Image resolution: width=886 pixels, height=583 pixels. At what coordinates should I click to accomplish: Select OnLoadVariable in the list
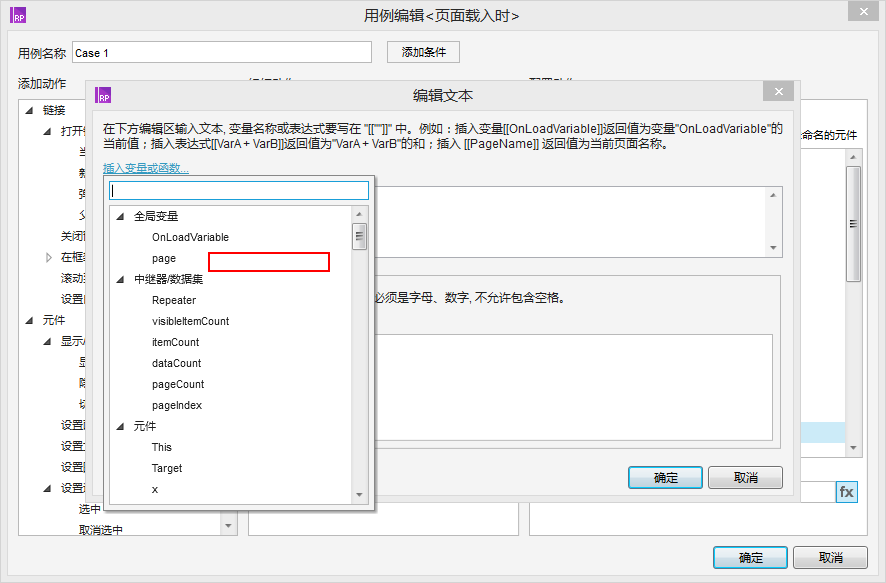[190, 237]
